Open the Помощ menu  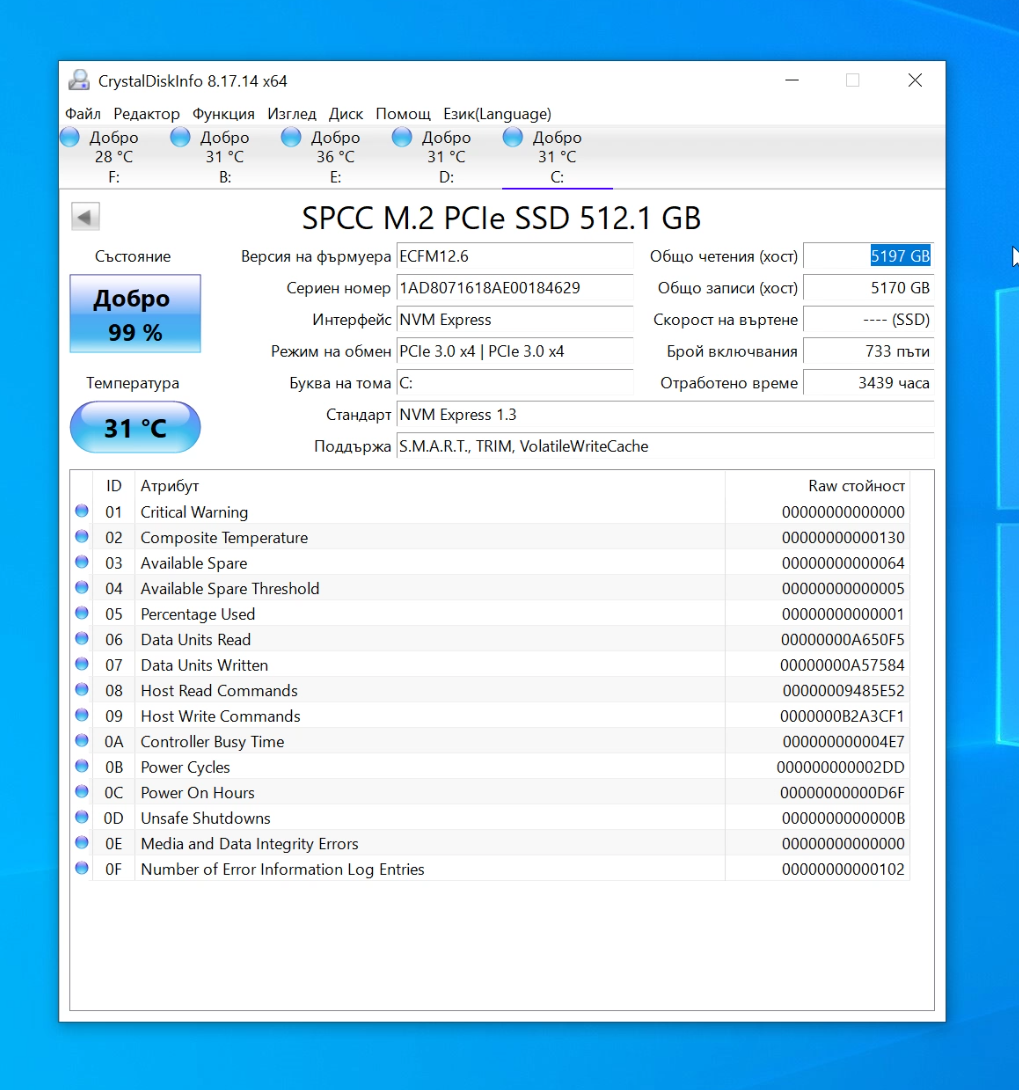click(403, 113)
